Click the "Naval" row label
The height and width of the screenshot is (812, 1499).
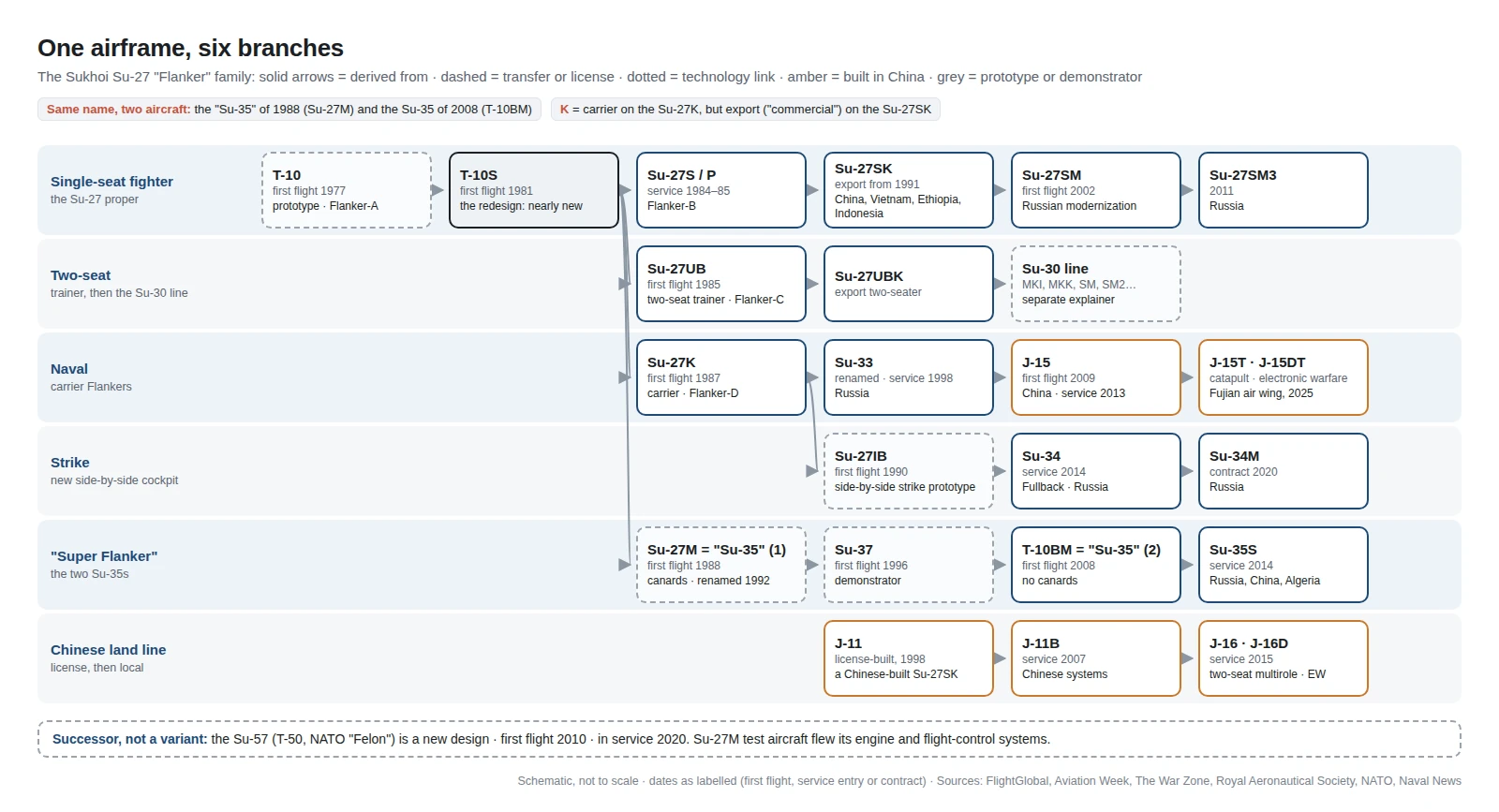tap(69, 369)
